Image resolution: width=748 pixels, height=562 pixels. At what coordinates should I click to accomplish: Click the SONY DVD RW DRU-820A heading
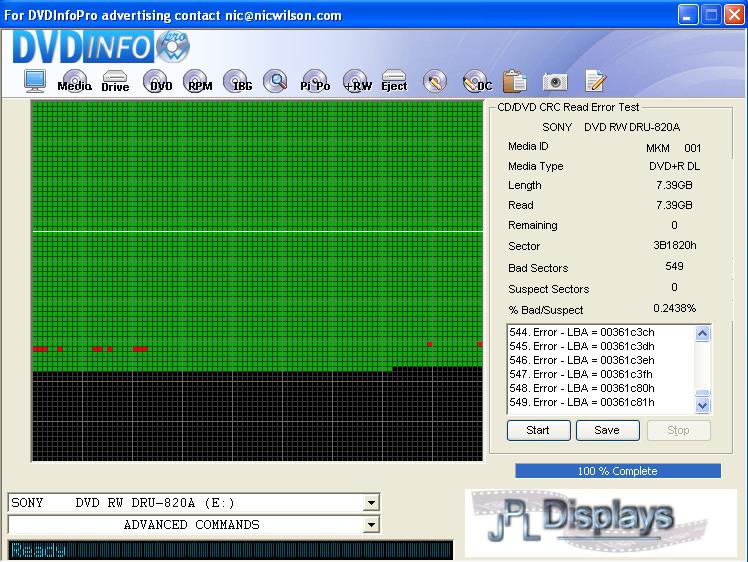click(x=611, y=127)
